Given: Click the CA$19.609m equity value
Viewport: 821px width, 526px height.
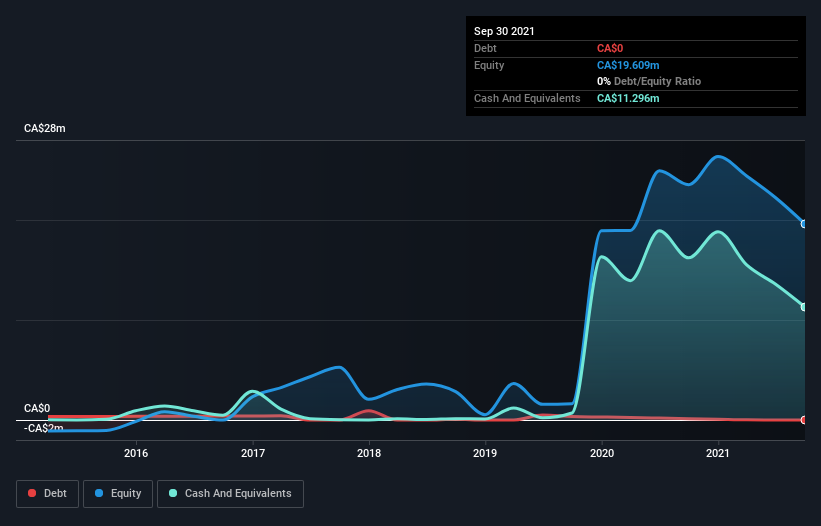Looking at the screenshot, I should click(x=628, y=65).
